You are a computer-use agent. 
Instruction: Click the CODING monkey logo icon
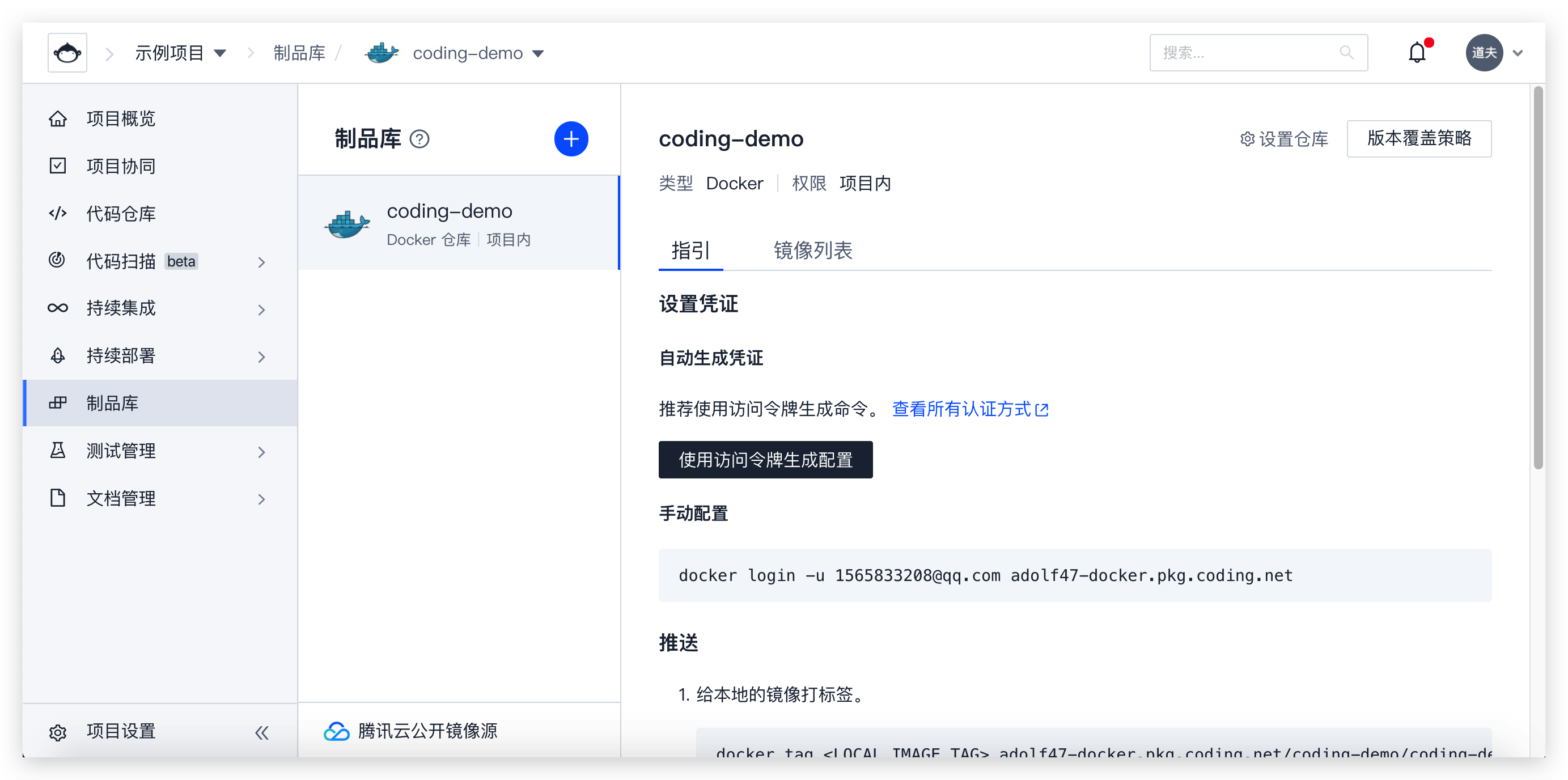coord(67,53)
